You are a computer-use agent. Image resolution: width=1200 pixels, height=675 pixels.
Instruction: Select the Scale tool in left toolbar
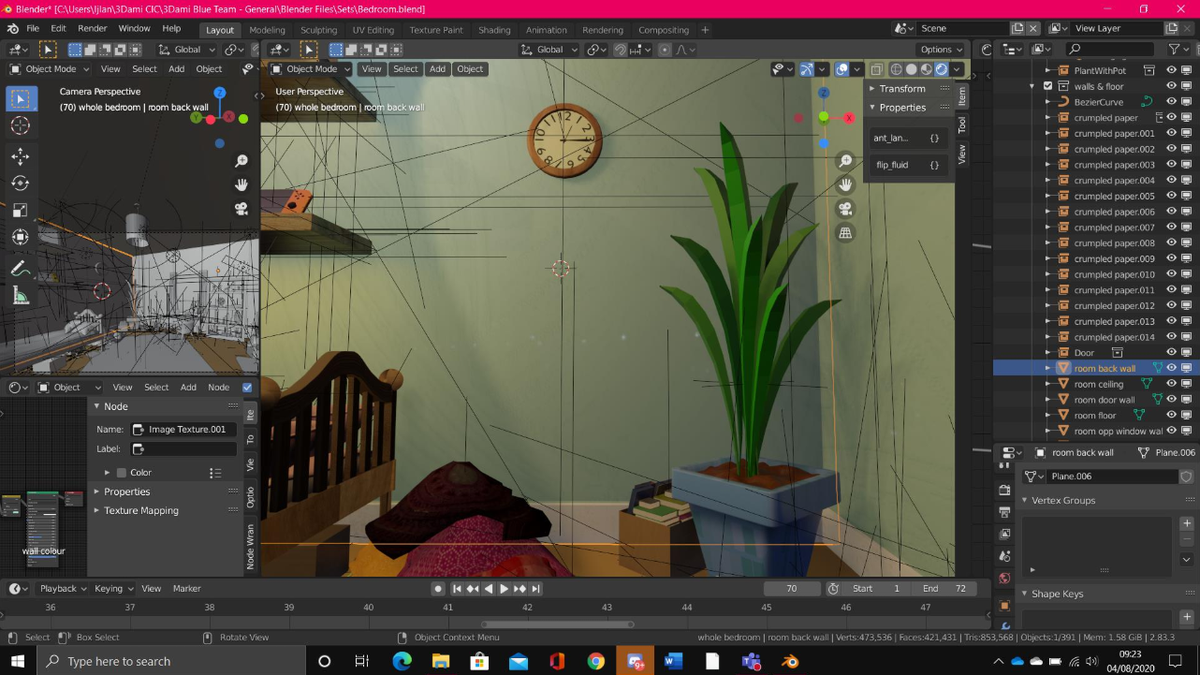click(x=21, y=210)
